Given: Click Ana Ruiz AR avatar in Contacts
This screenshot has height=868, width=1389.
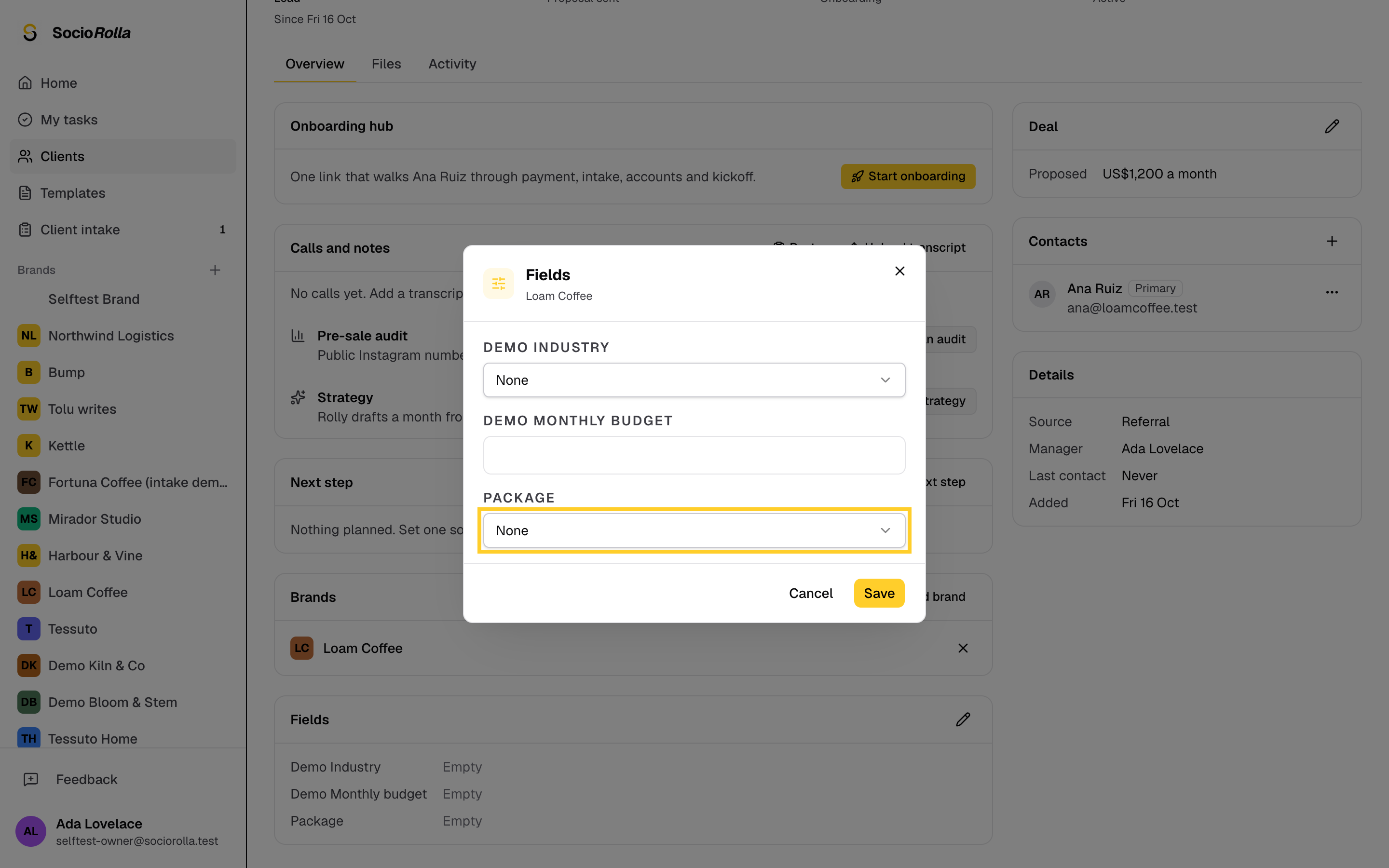Looking at the screenshot, I should pos(1042,295).
